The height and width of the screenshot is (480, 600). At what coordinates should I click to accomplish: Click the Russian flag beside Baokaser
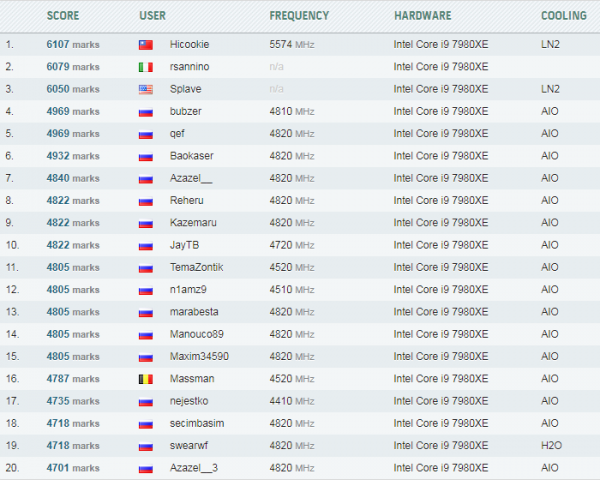pos(145,156)
